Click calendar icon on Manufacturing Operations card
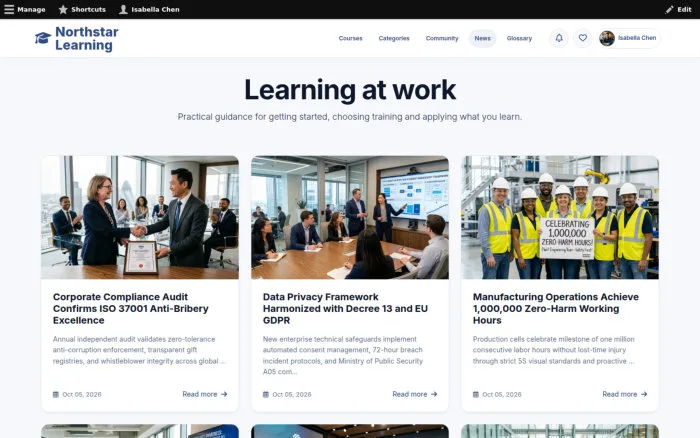 click(476, 394)
